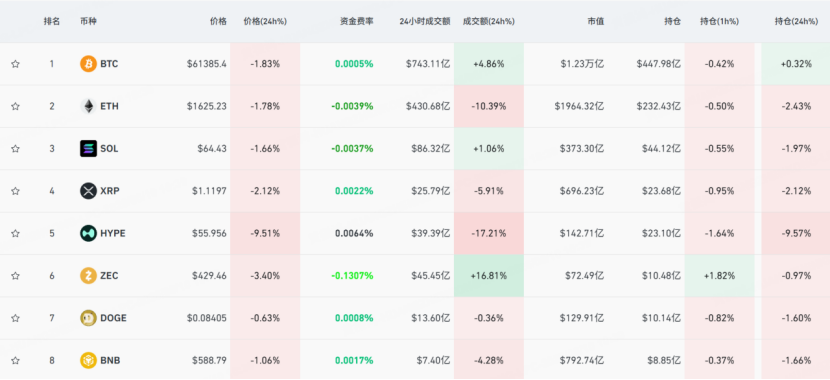Click HYPE funding rate 0.0064%
This screenshot has width=830, height=380.
(x=354, y=233)
